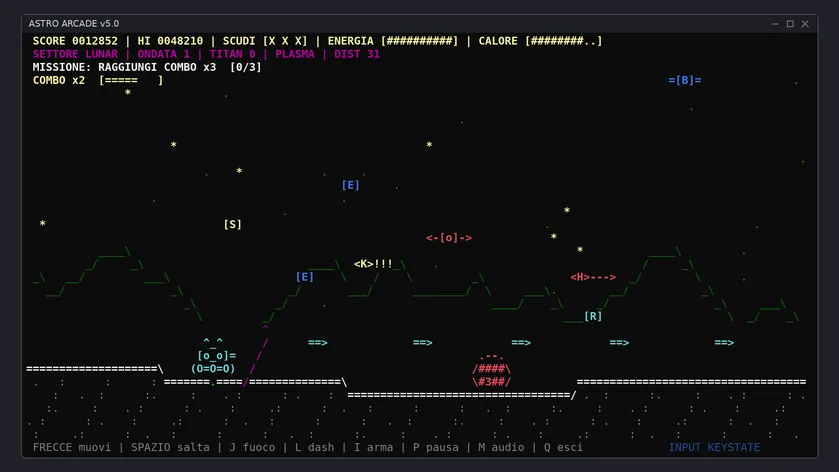Click the L dash hint
Image resolution: width=839 pixels, height=472 pixels.
315,447
